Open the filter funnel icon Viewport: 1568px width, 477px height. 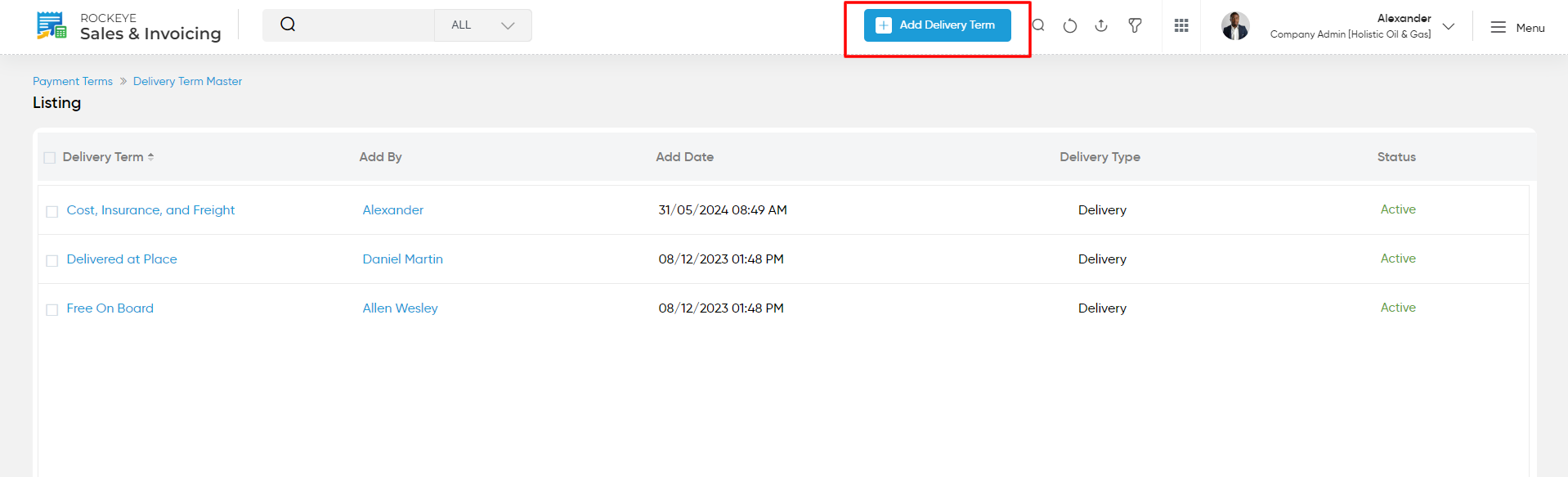pos(1135,25)
